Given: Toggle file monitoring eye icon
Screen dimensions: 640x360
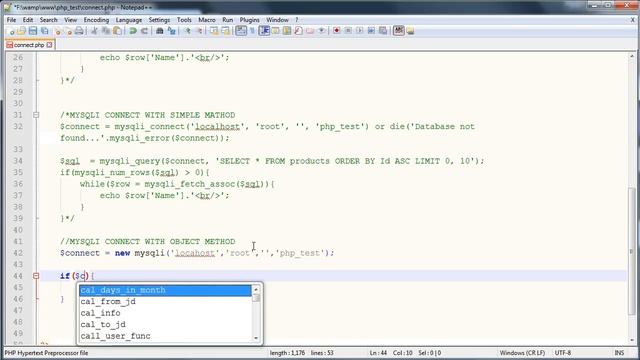Looking at the screenshot, I should [321, 31].
